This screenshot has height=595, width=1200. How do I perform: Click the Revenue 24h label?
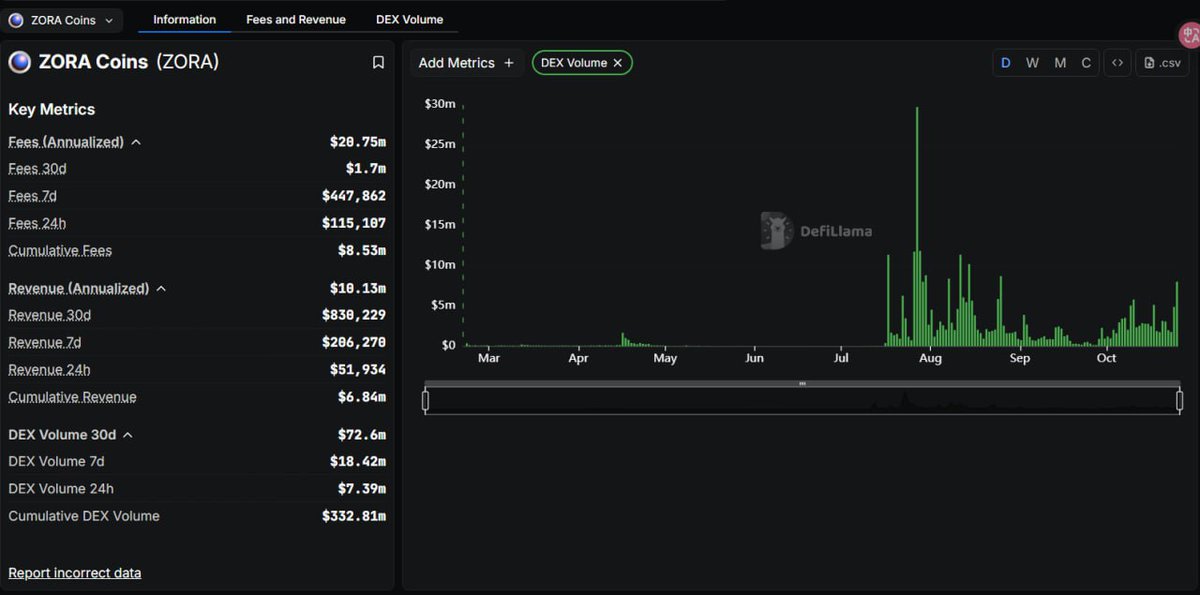49,370
